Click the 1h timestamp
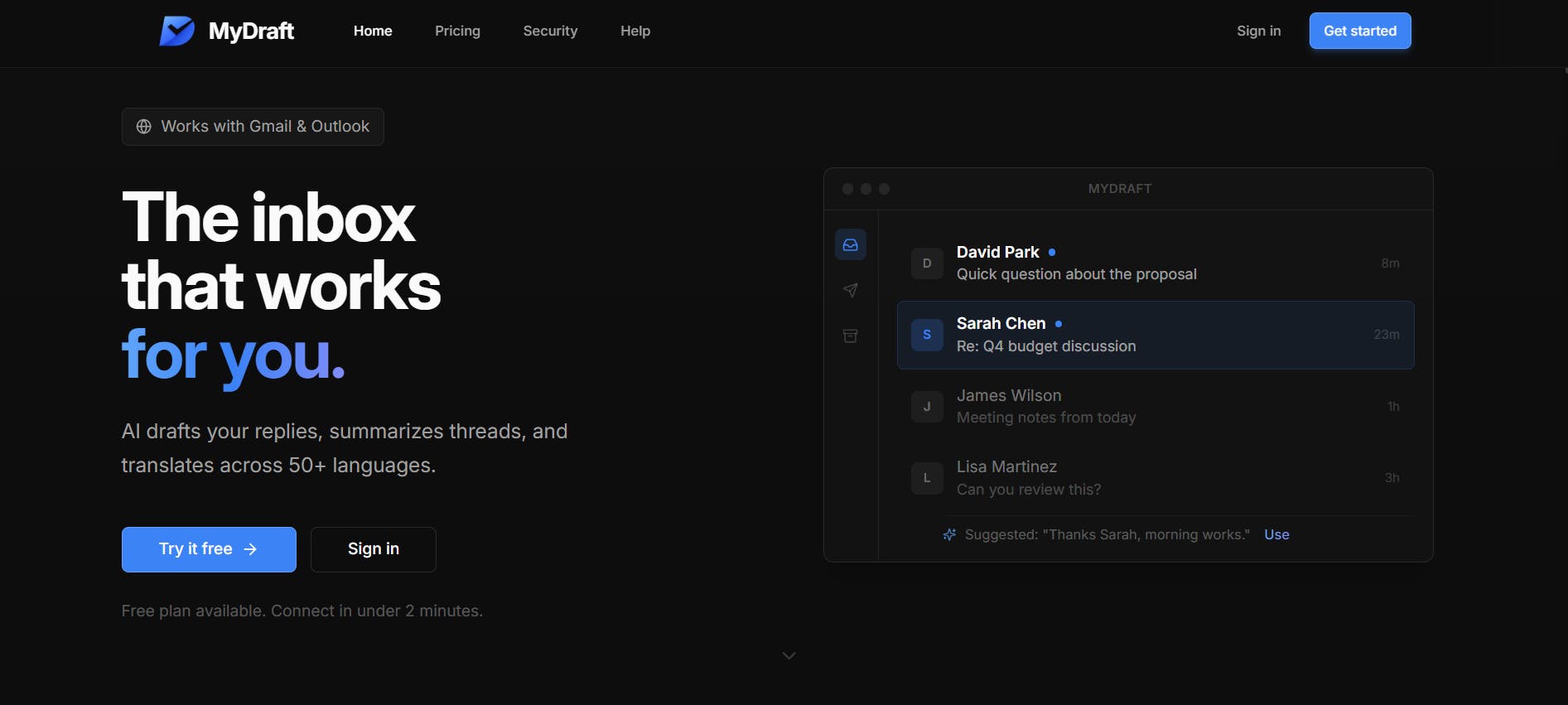 click(1393, 407)
